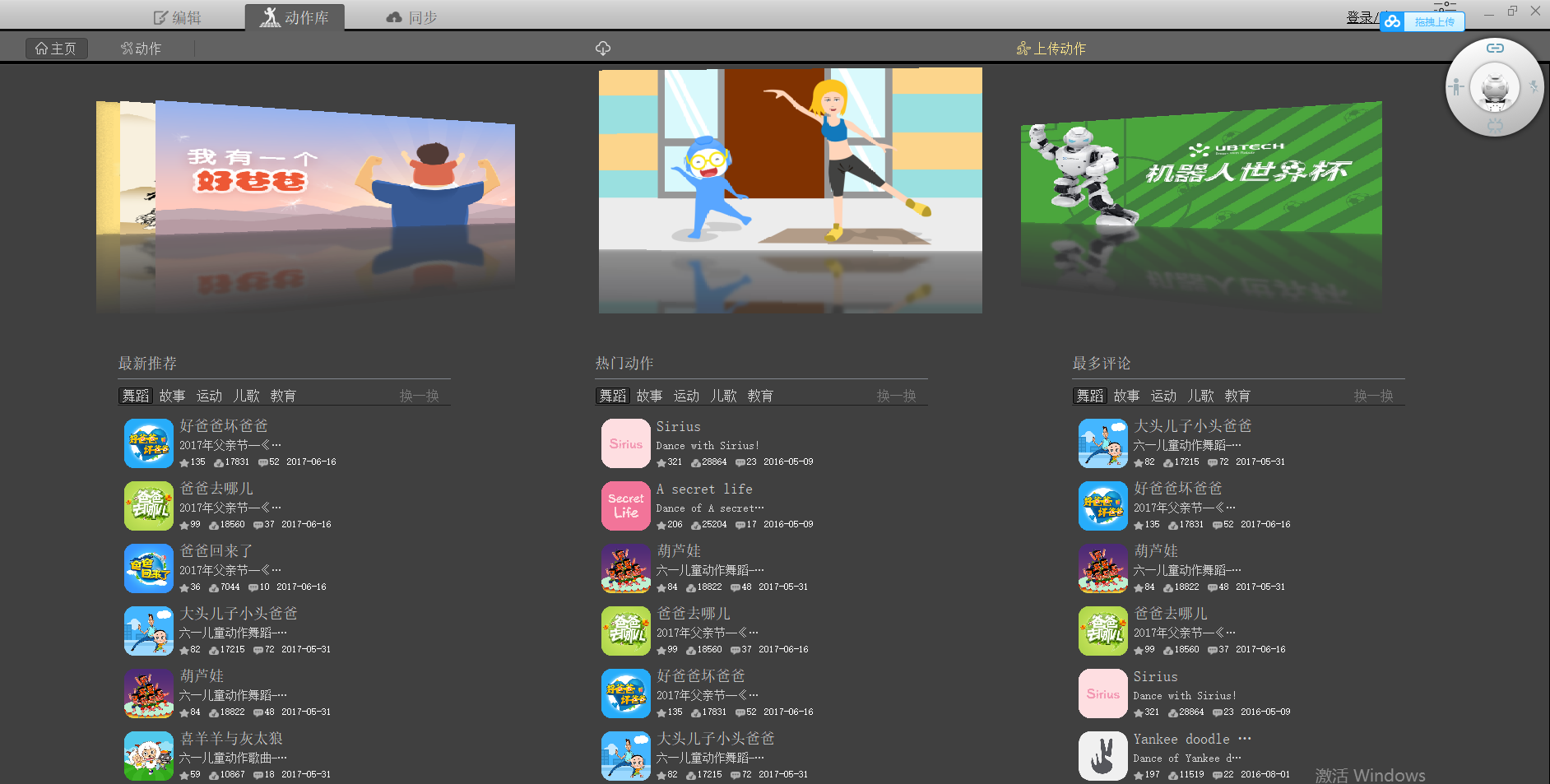Select 教育 category under 热门动作

coord(761,396)
